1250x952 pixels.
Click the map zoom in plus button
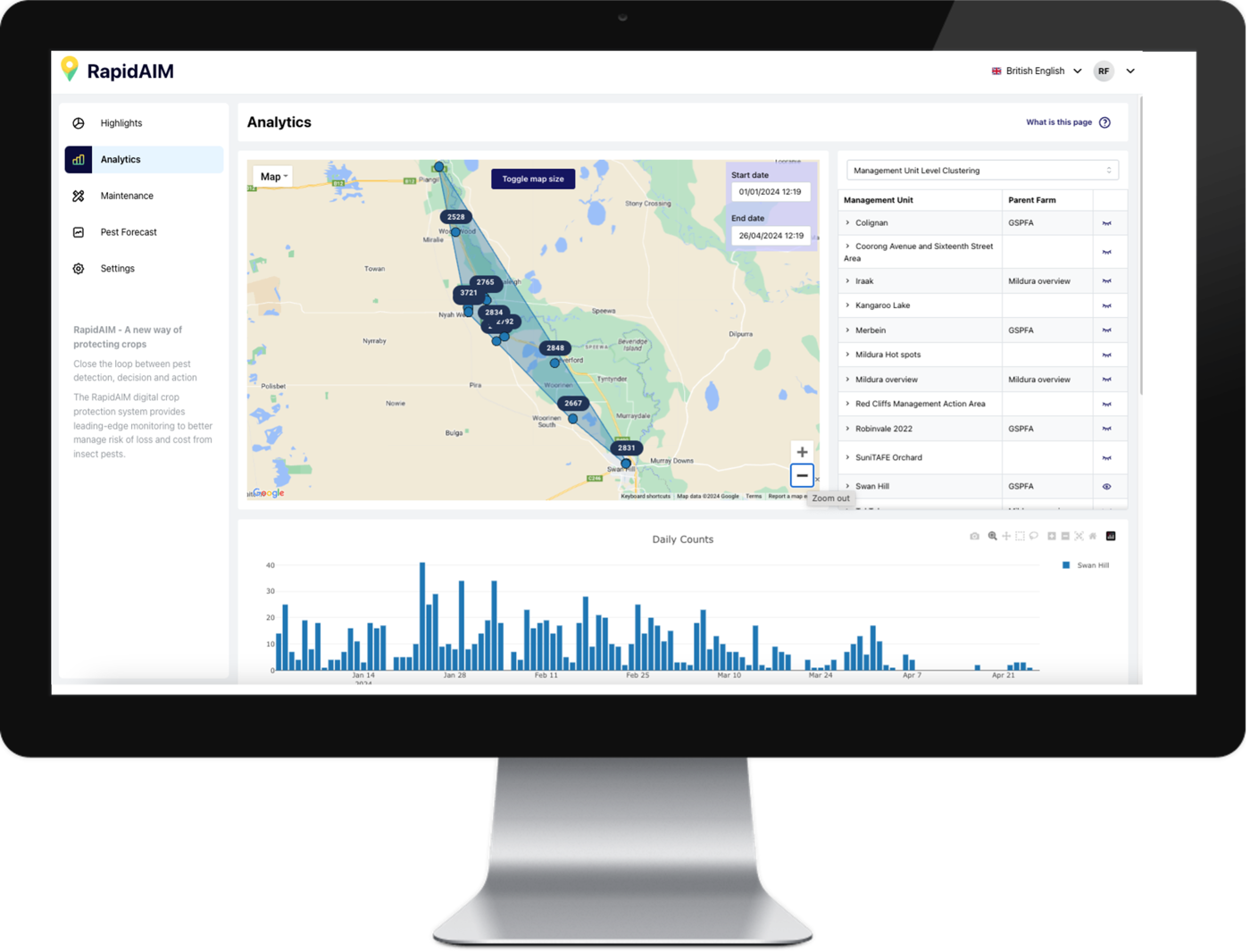[x=802, y=452]
